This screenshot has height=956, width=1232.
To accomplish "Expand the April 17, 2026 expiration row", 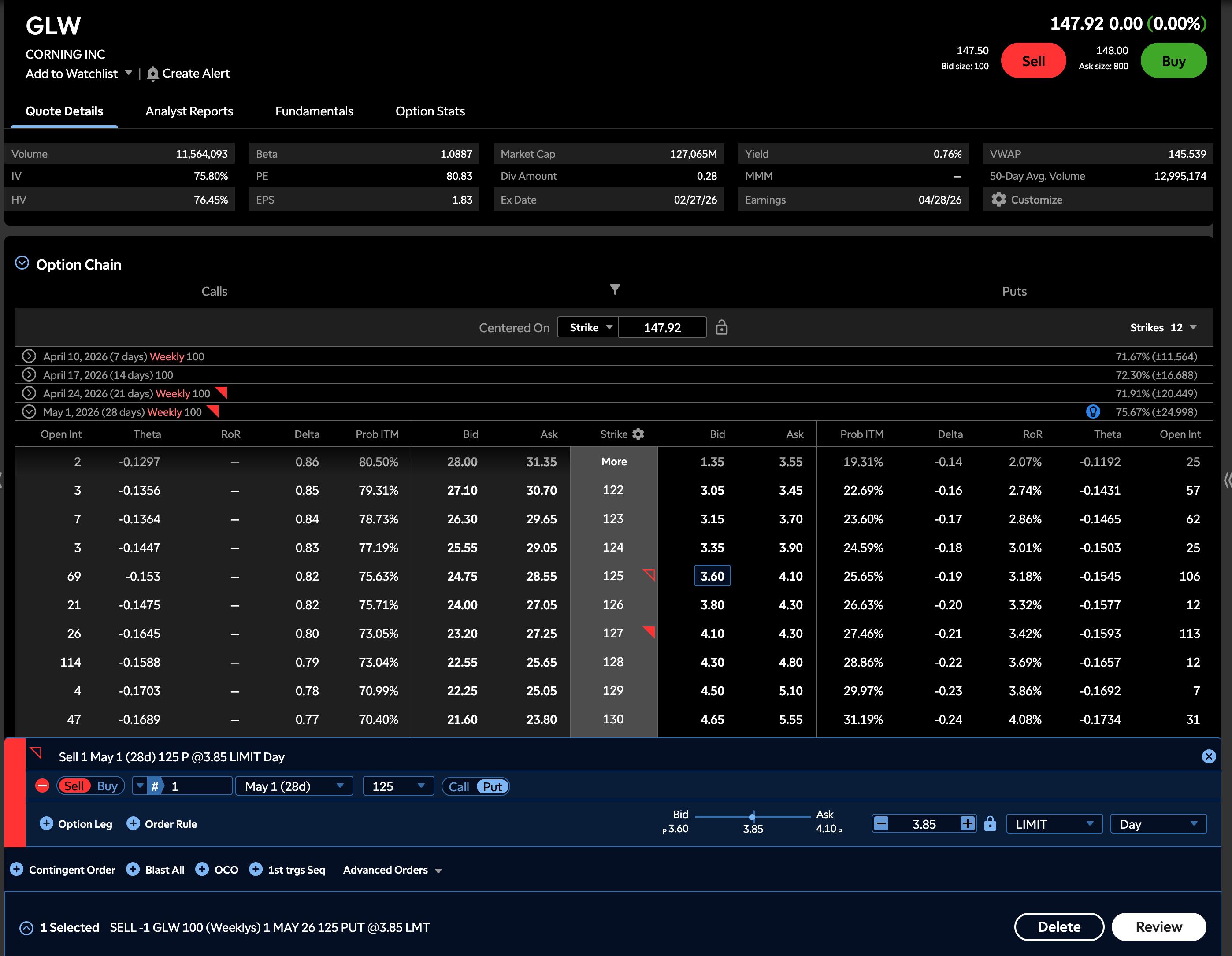I will tap(29, 375).
